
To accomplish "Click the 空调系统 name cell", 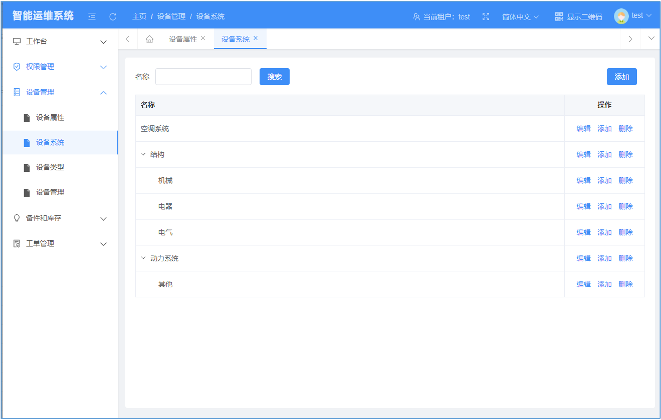I will [350, 129].
